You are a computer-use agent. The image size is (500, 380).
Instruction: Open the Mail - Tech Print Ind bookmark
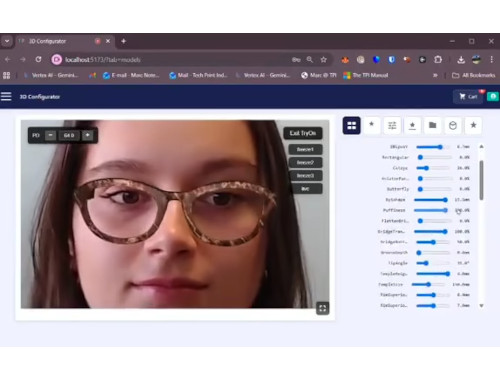198,75
